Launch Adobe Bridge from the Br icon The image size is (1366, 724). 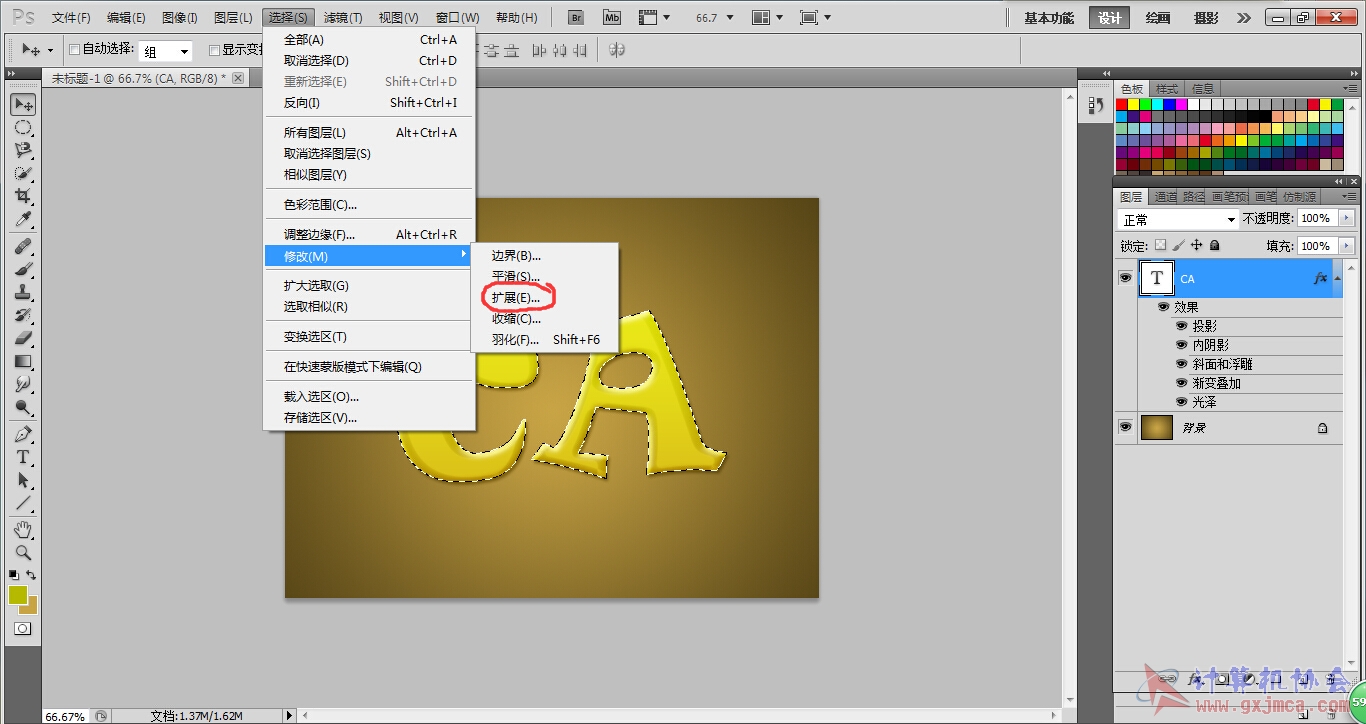pyautogui.click(x=576, y=18)
